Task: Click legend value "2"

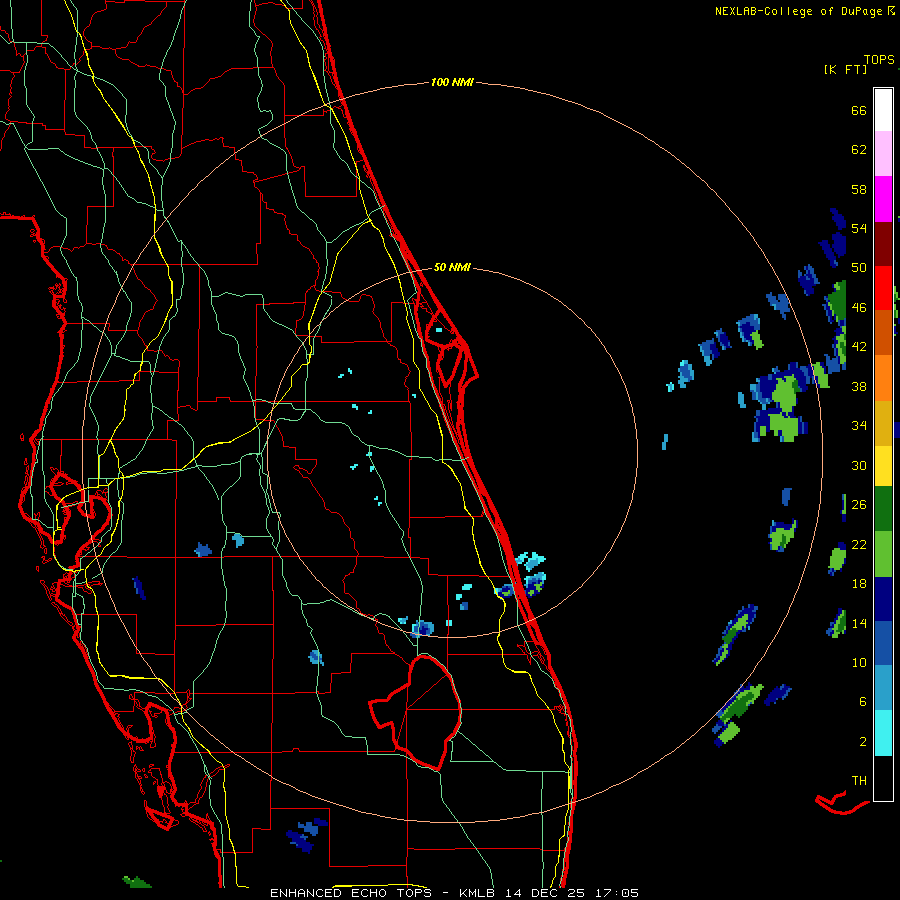Action: (x=863, y=742)
